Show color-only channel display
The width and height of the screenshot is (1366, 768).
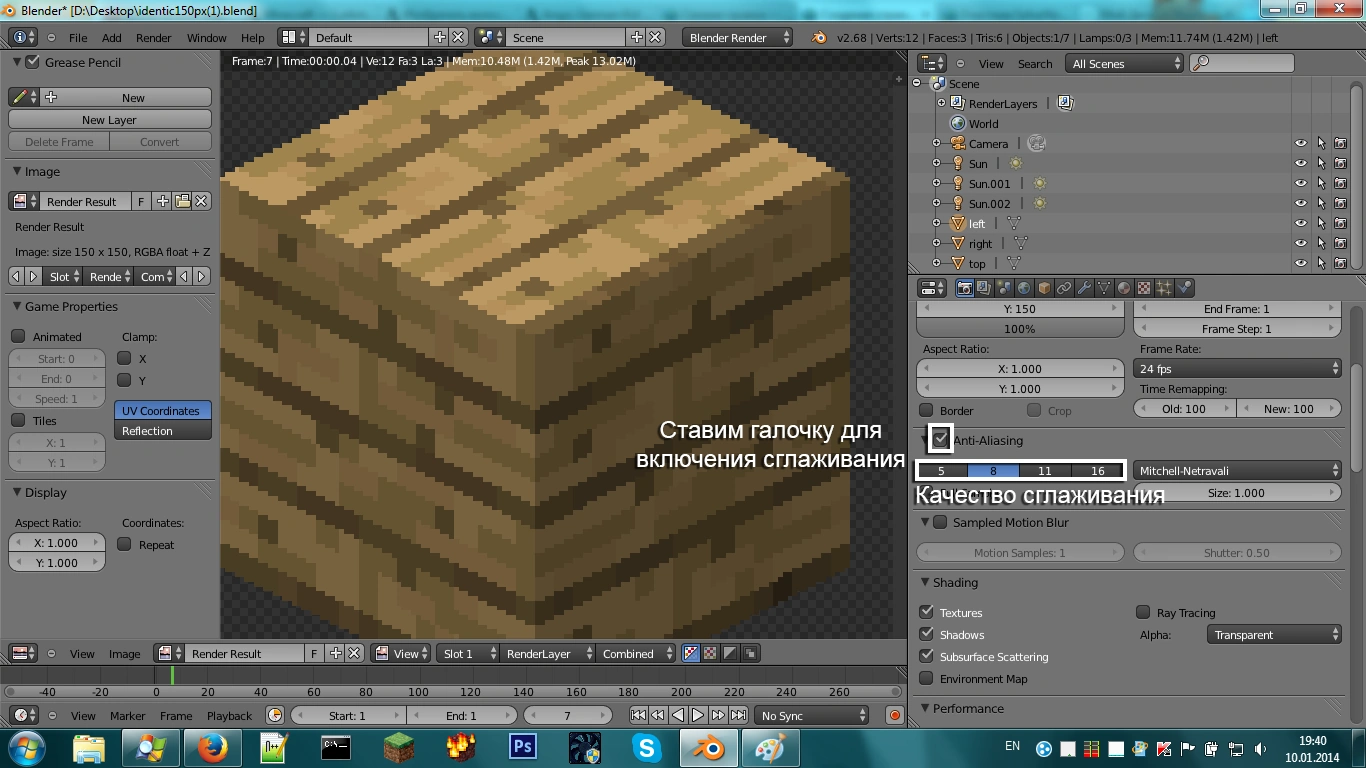point(710,653)
